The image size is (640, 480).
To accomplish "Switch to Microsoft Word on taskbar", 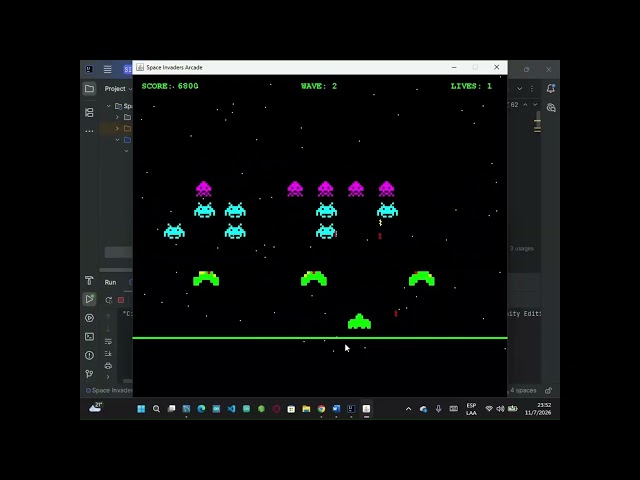I will [336, 409].
